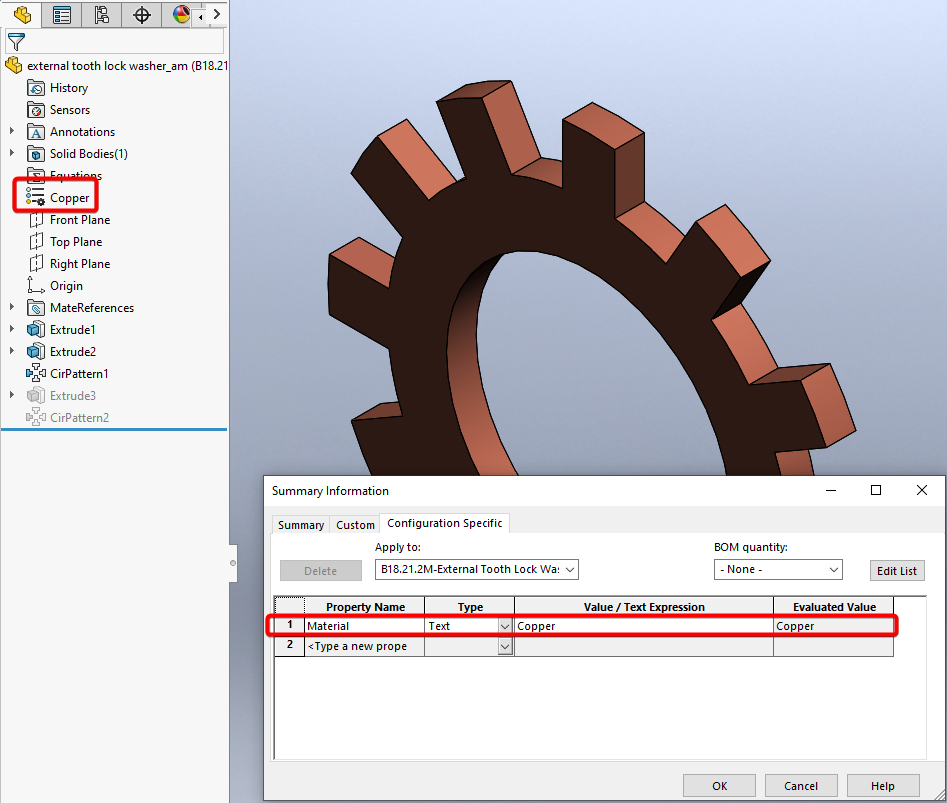Select the suppressed CirPattern2 feature icon
This screenshot has width=947, height=803.
[36, 417]
